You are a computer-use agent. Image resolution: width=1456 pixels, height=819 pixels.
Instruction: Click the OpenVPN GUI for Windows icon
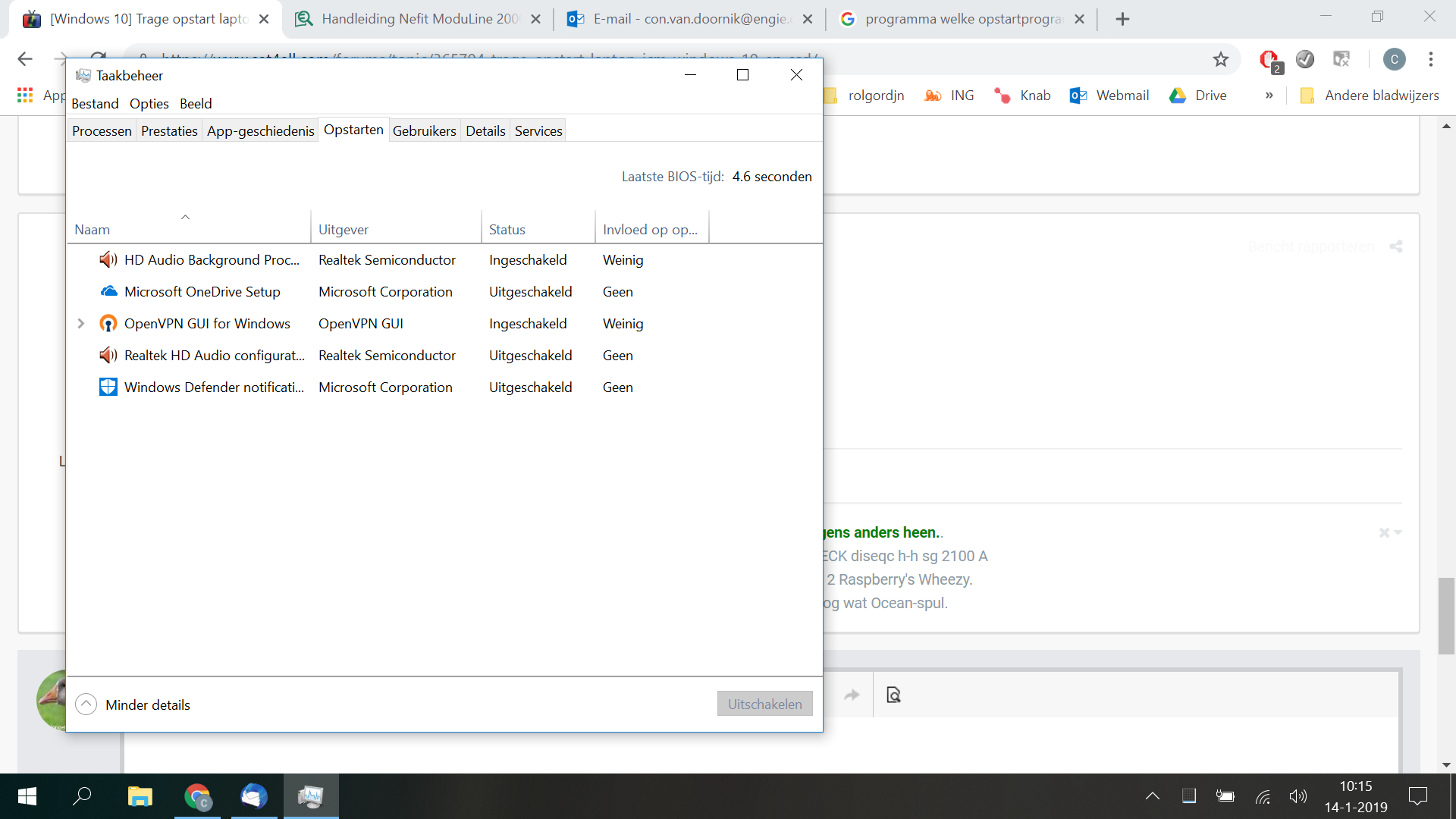pos(108,324)
